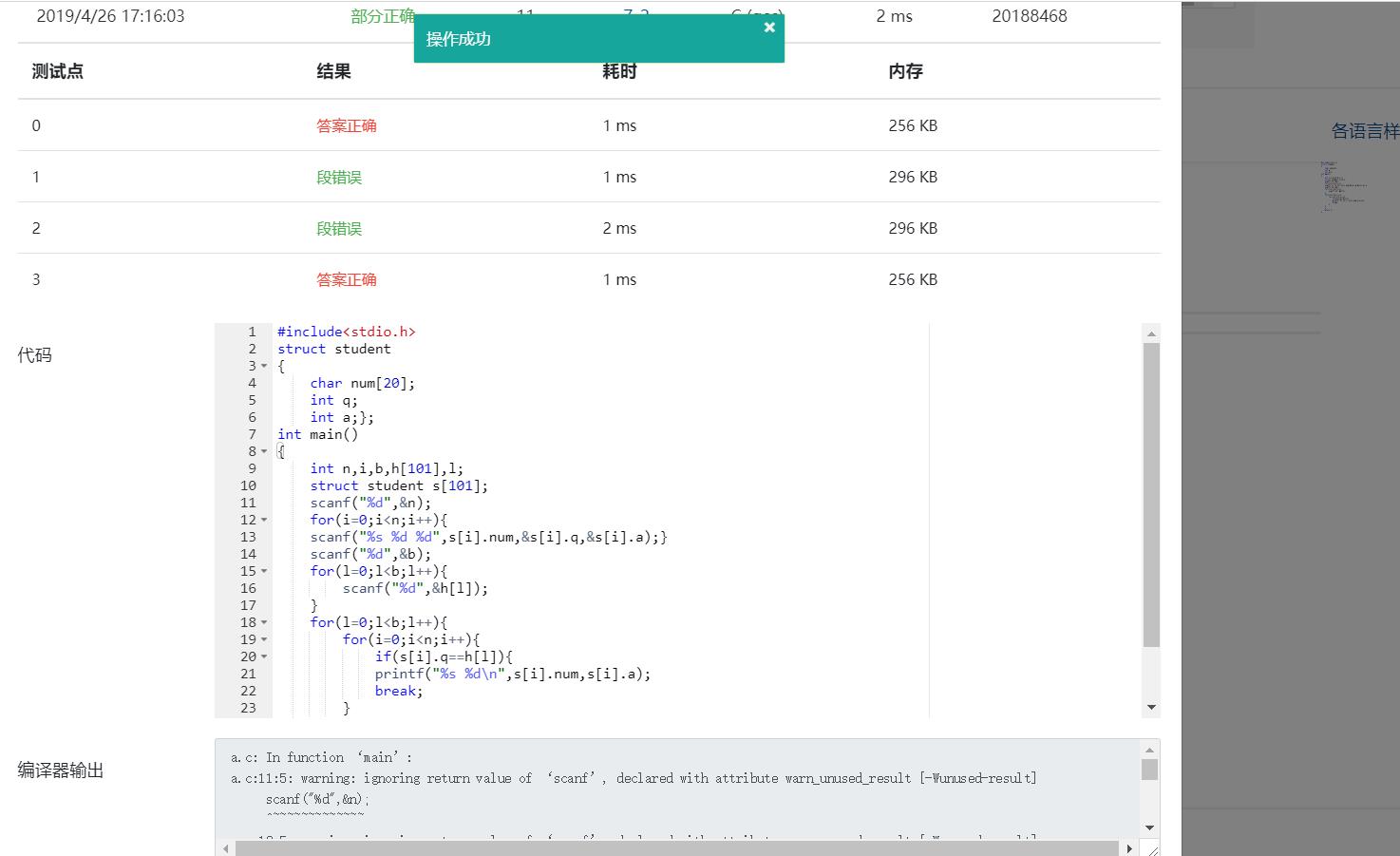Click the break; statement on line 22
Viewport: 1400px width, 856px height.
click(399, 691)
